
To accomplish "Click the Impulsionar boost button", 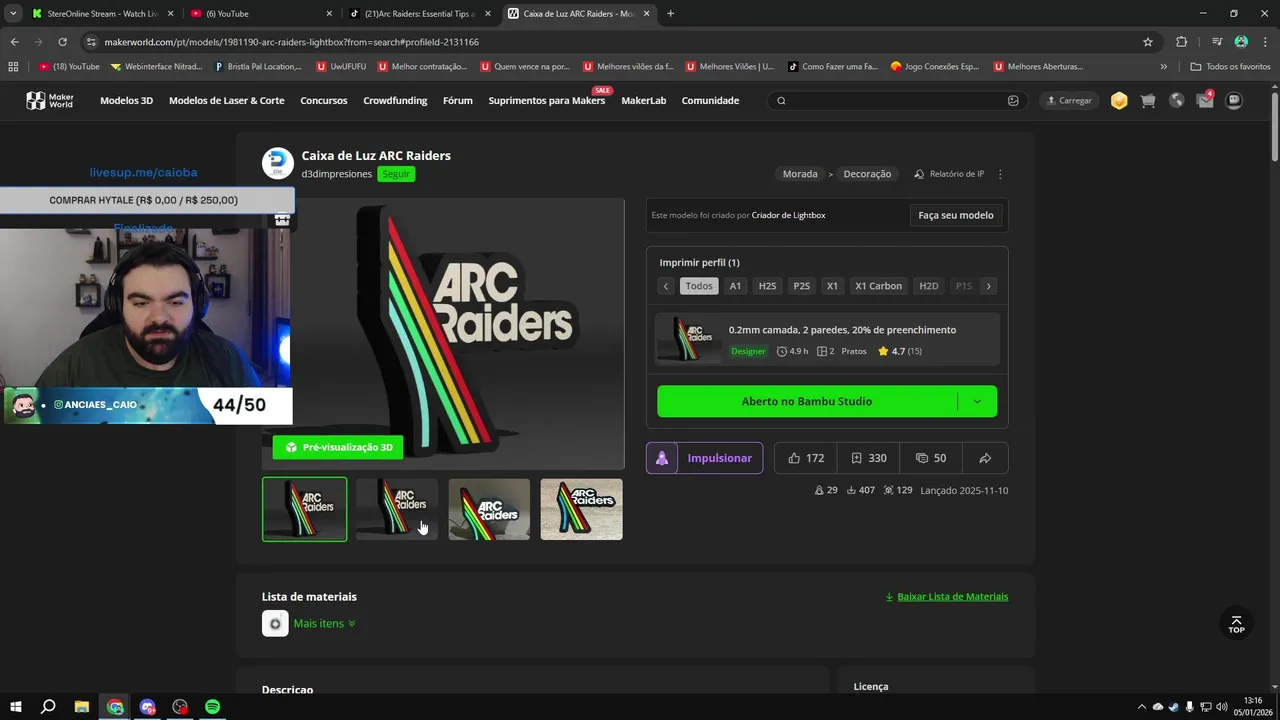I will coord(705,458).
